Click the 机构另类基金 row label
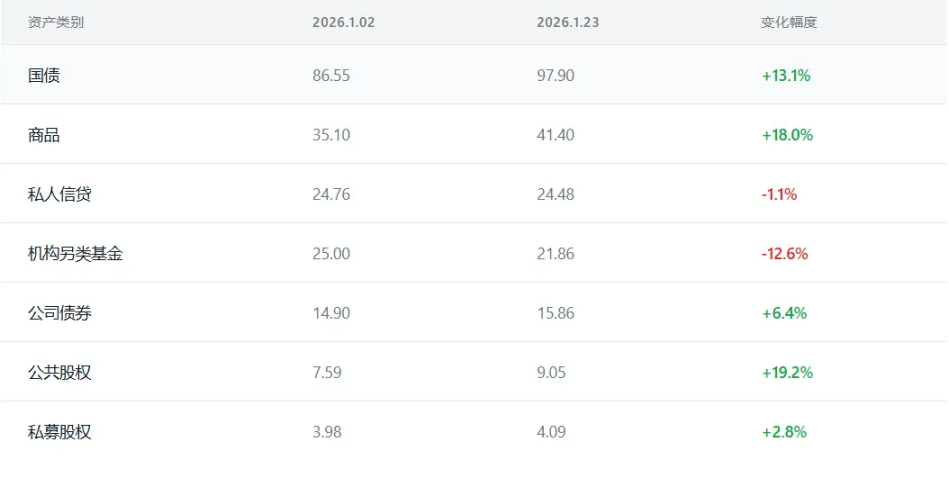The height and width of the screenshot is (478, 949). (76, 254)
